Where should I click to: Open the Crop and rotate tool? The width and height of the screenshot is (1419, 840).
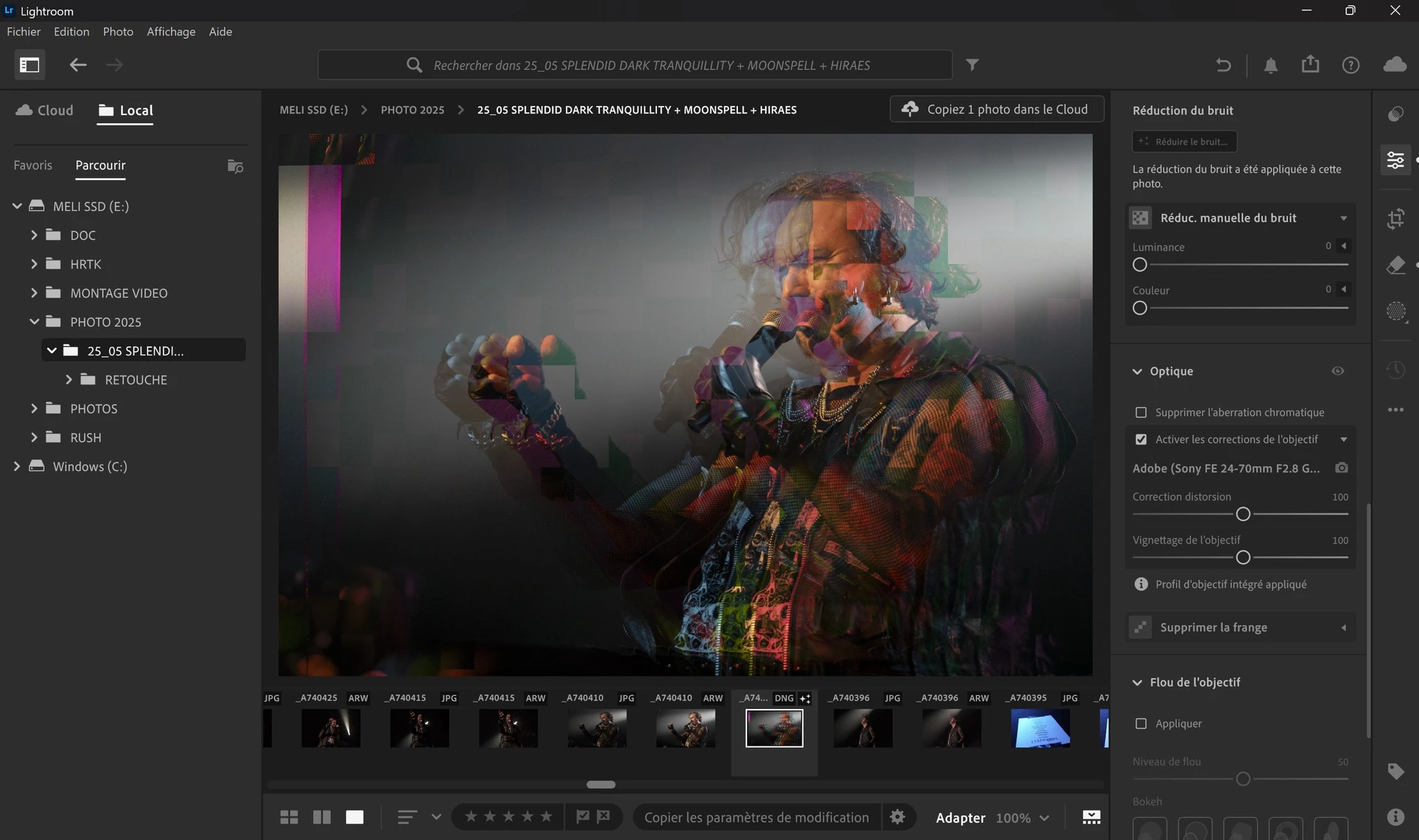click(1395, 219)
